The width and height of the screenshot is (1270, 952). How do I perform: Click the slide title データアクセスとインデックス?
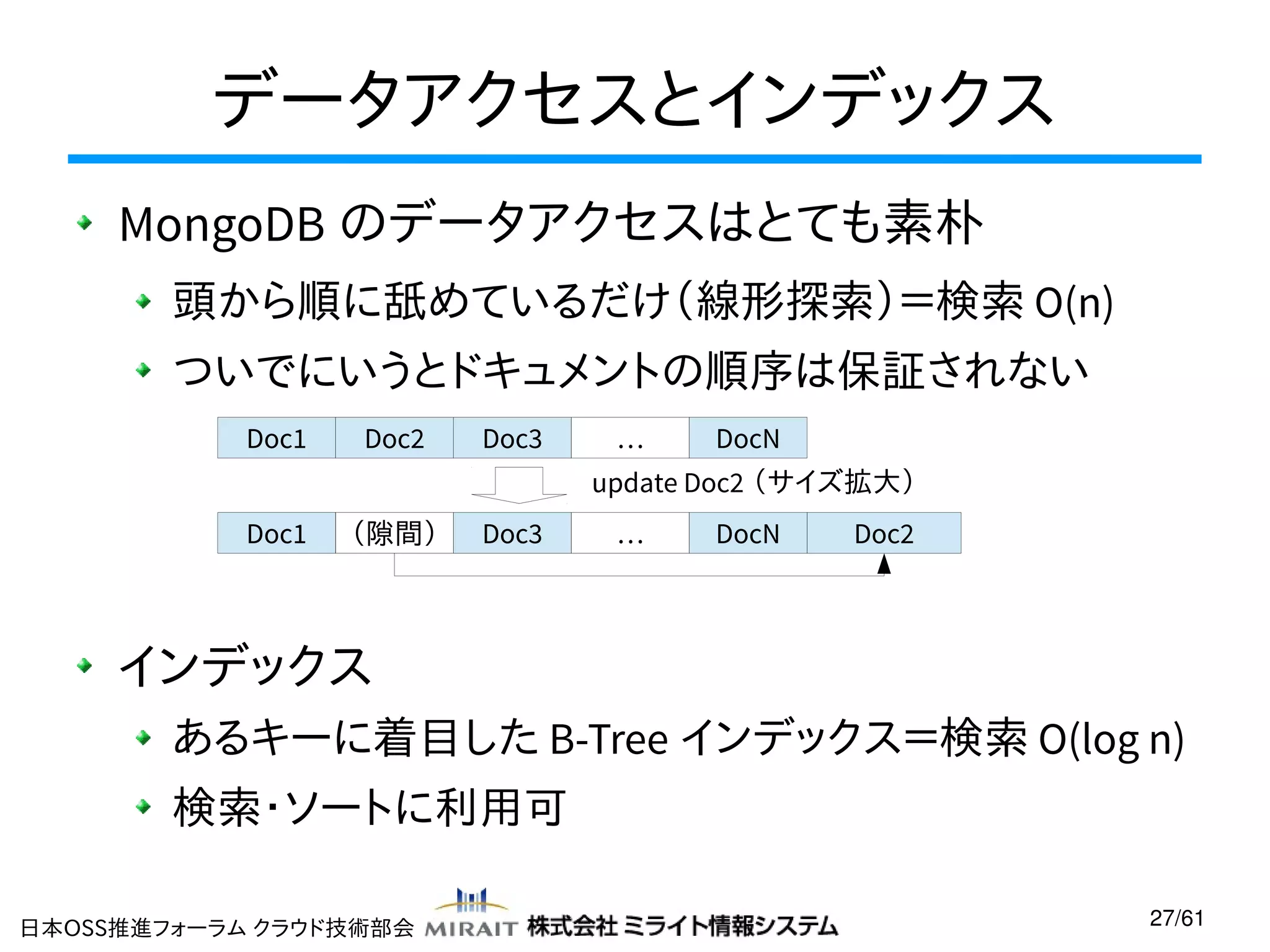[633, 98]
